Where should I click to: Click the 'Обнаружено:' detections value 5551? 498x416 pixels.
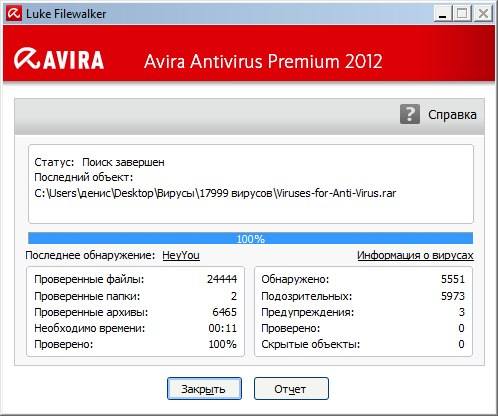[x=453, y=279]
